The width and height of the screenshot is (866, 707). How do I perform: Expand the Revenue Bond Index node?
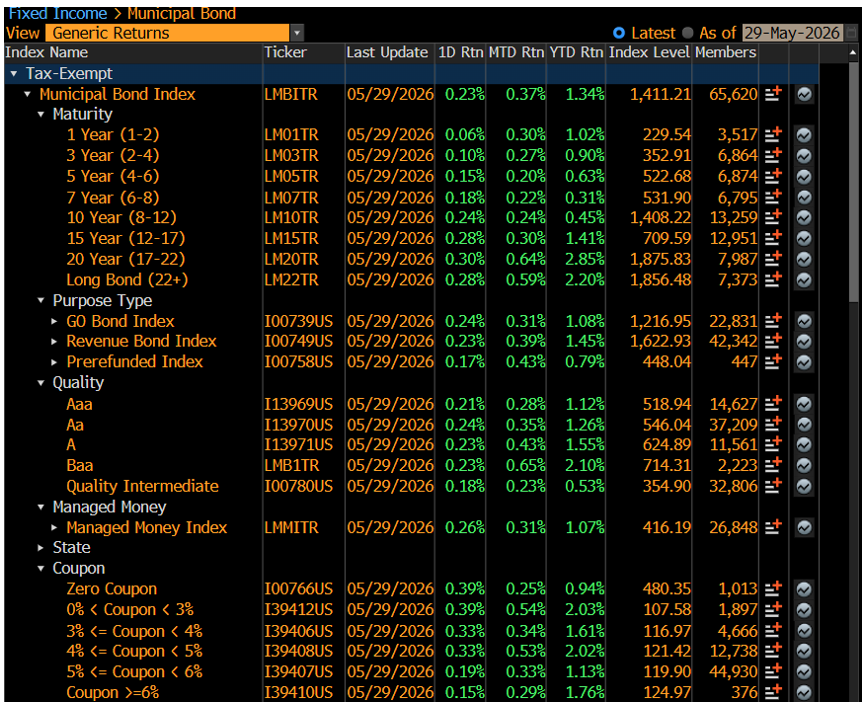pos(54,341)
